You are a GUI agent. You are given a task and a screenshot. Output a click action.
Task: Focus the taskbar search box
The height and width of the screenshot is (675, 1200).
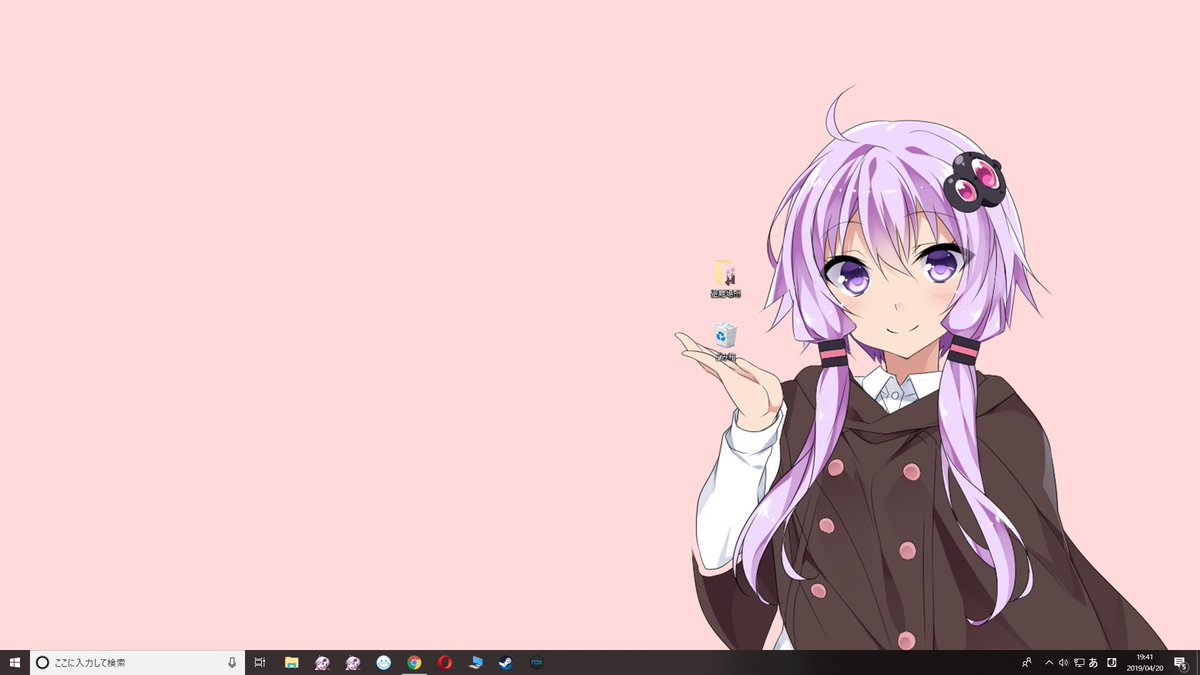coord(137,662)
